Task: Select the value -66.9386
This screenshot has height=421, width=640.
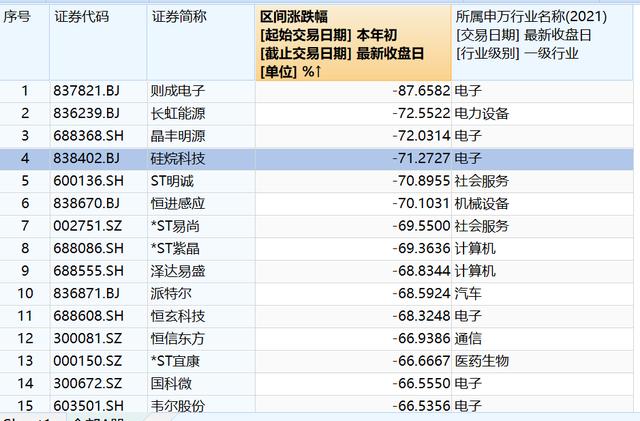Action: coord(421,338)
